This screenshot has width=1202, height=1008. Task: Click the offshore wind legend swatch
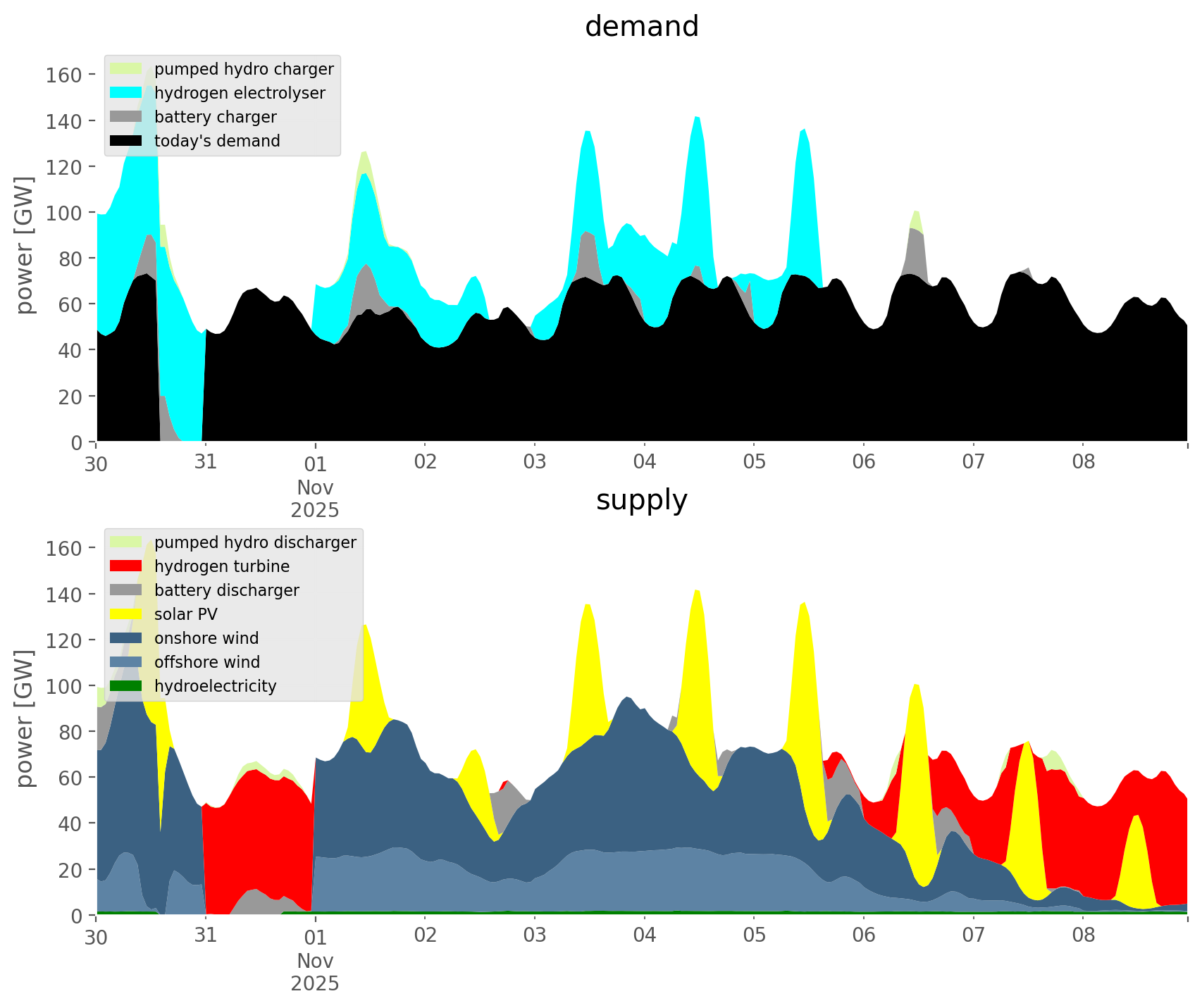coord(126,662)
